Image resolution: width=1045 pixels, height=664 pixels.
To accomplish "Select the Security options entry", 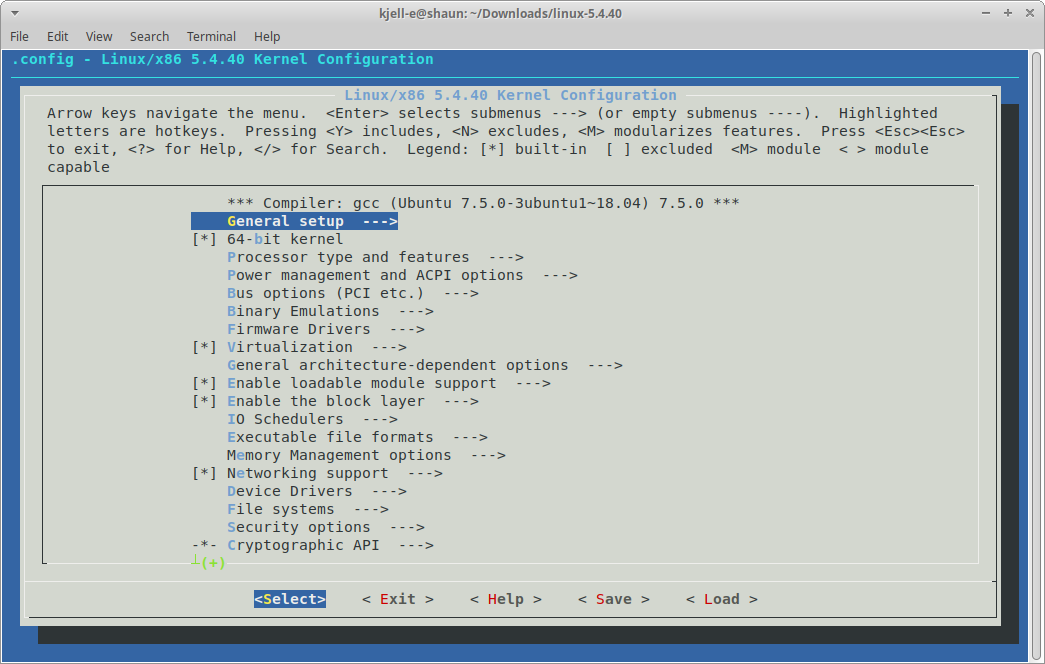I will (325, 527).
